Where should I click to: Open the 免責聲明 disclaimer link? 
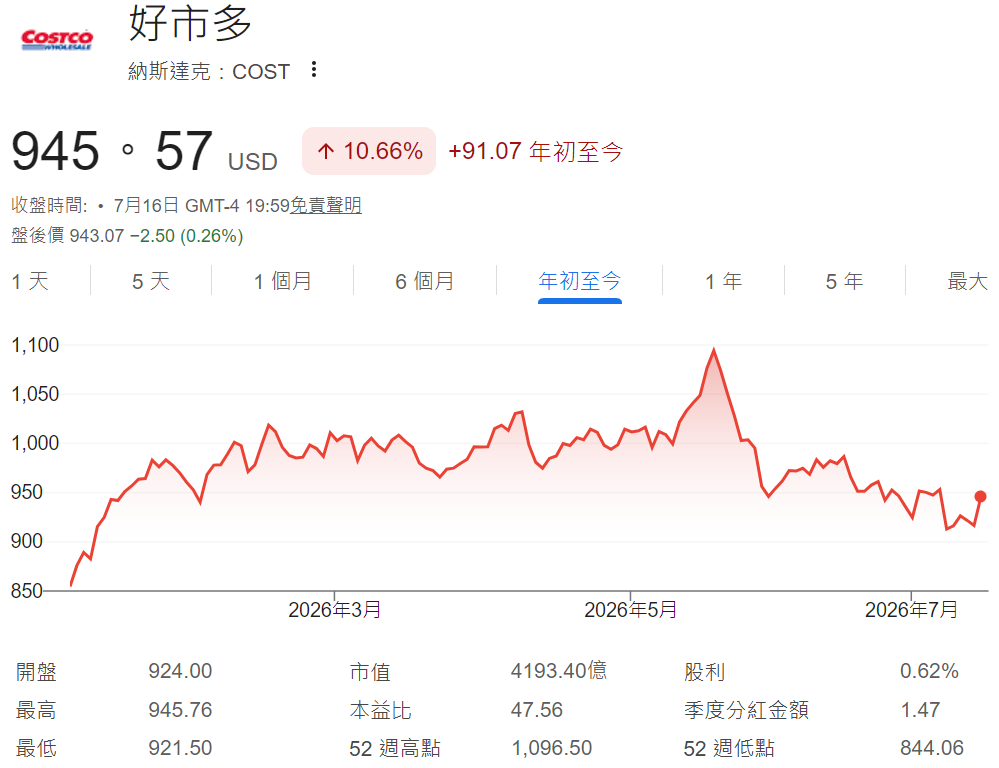click(326, 205)
